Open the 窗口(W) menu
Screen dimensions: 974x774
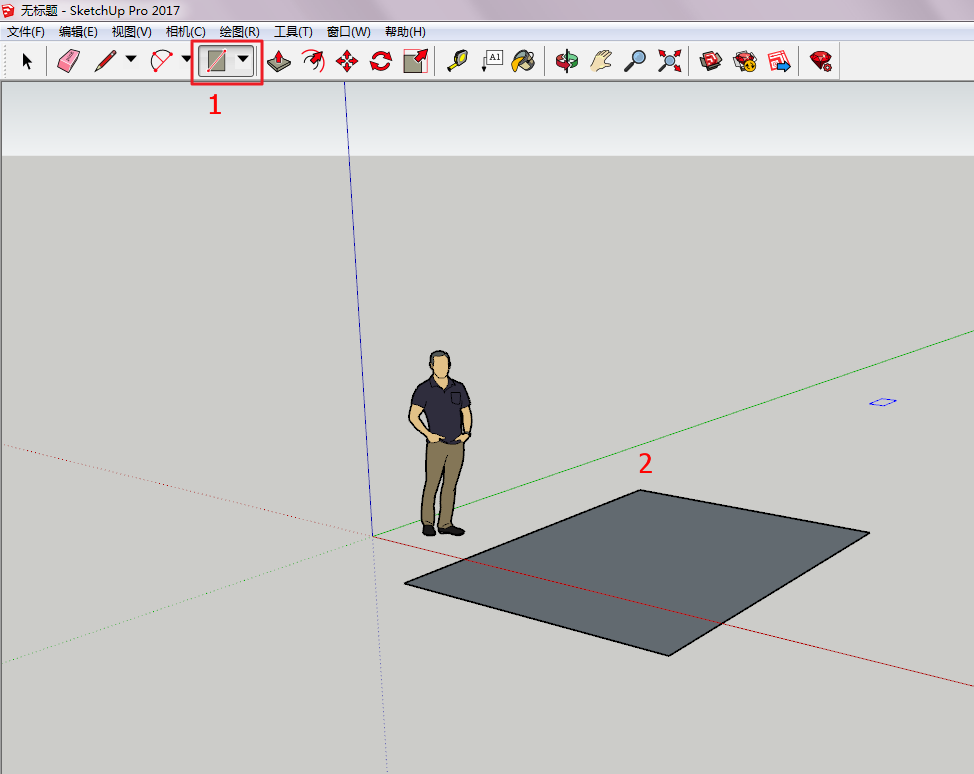click(x=348, y=32)
